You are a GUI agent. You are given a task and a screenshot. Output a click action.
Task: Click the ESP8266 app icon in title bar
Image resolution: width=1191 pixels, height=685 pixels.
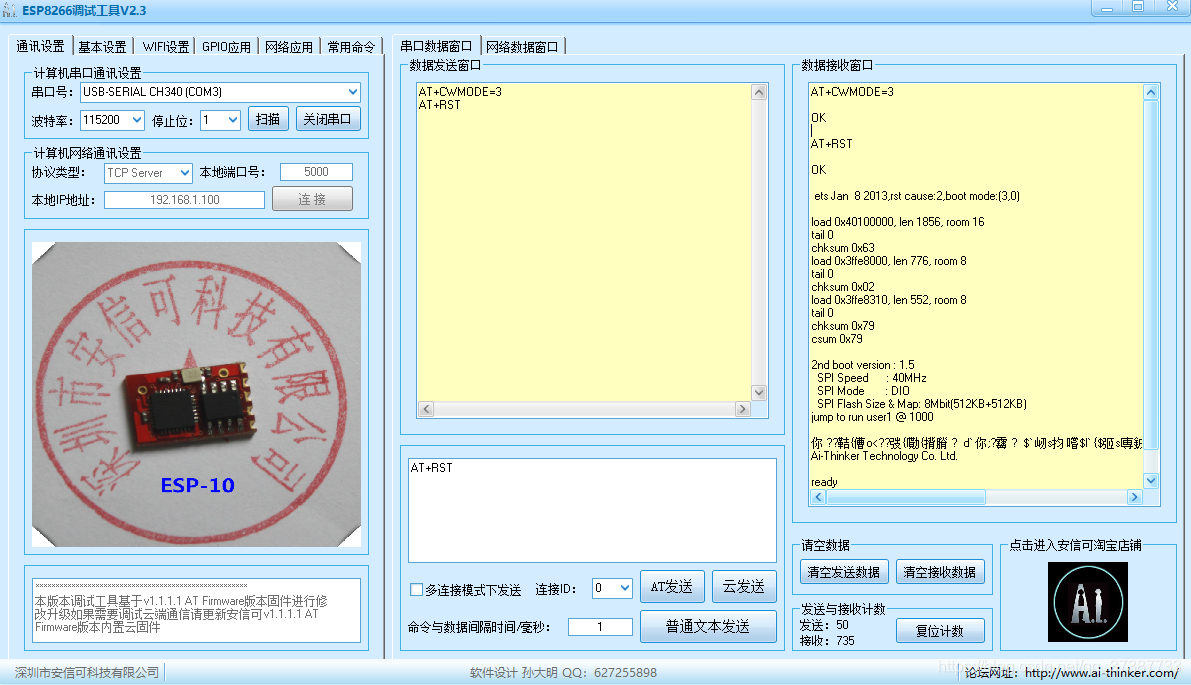click(9, 10)
